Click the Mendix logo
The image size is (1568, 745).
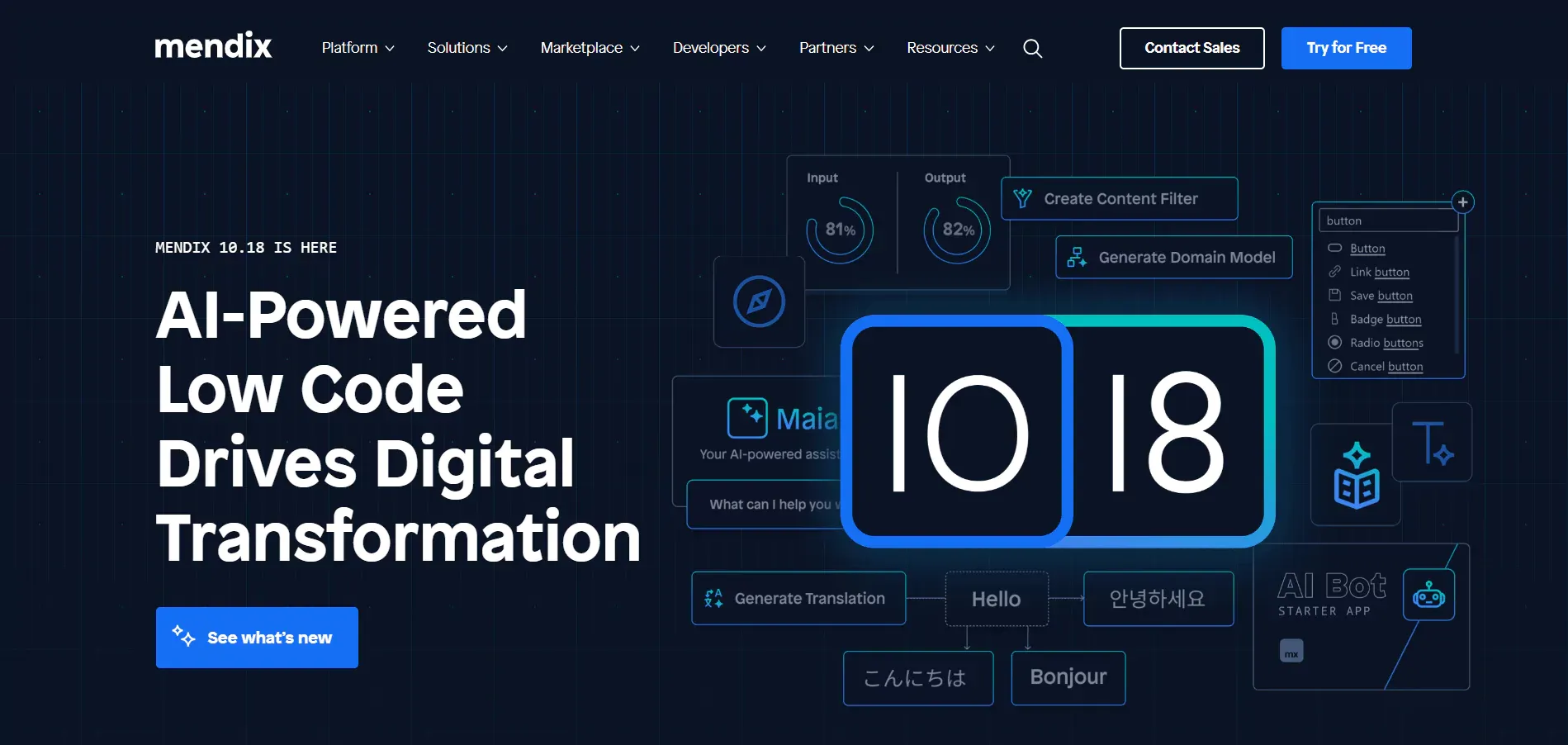213,46
